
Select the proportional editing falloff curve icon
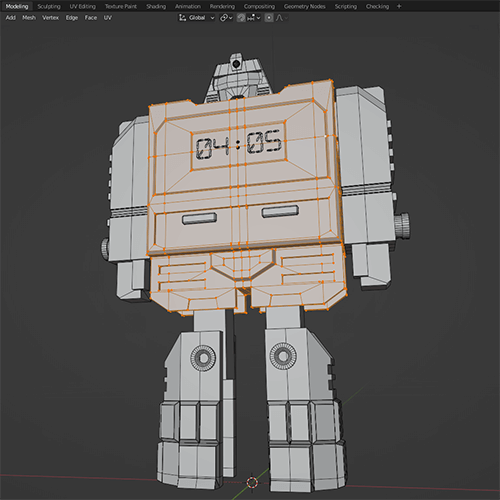coord(281,18)
